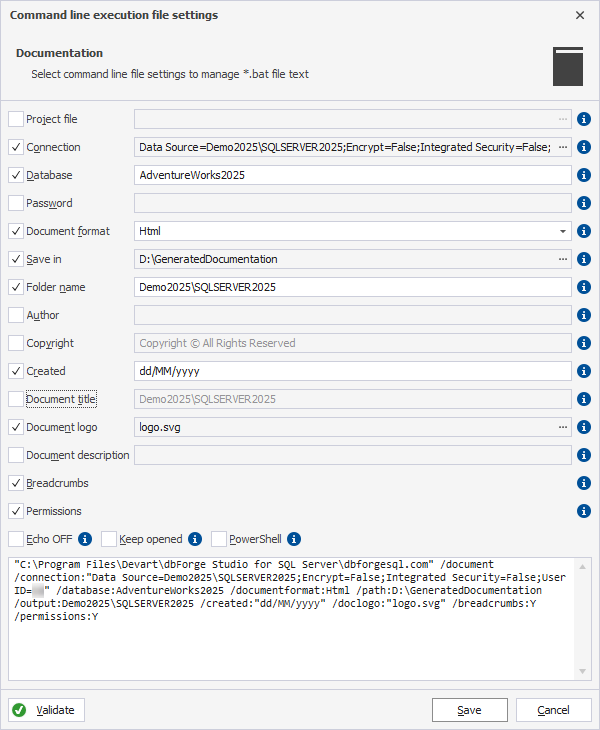Click info icon beside Echo OFF
Image resolution: width=600 pixels, height=730 pixels.
tap(85, 539)
